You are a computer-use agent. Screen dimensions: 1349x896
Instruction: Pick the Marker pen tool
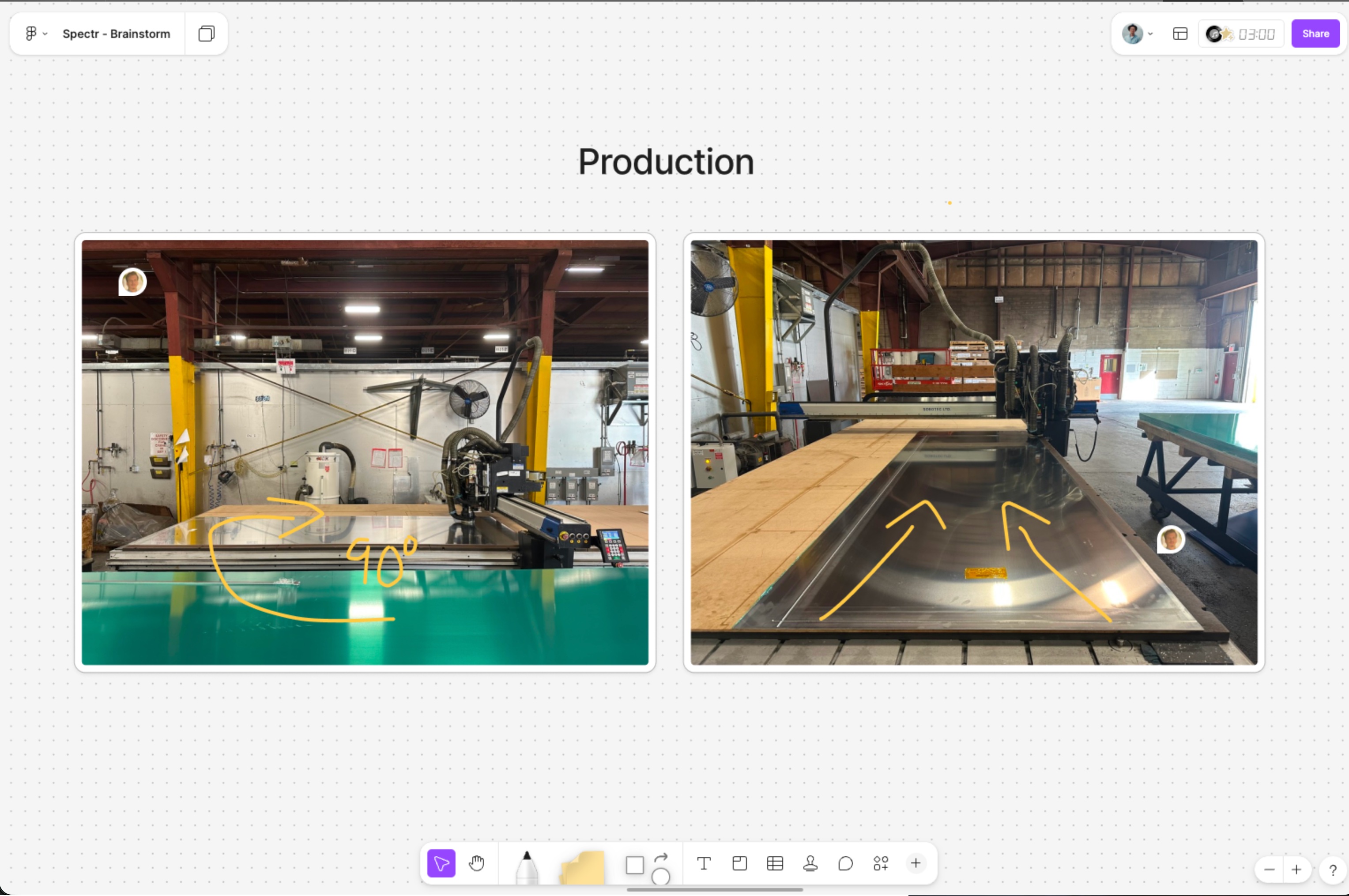526,867
